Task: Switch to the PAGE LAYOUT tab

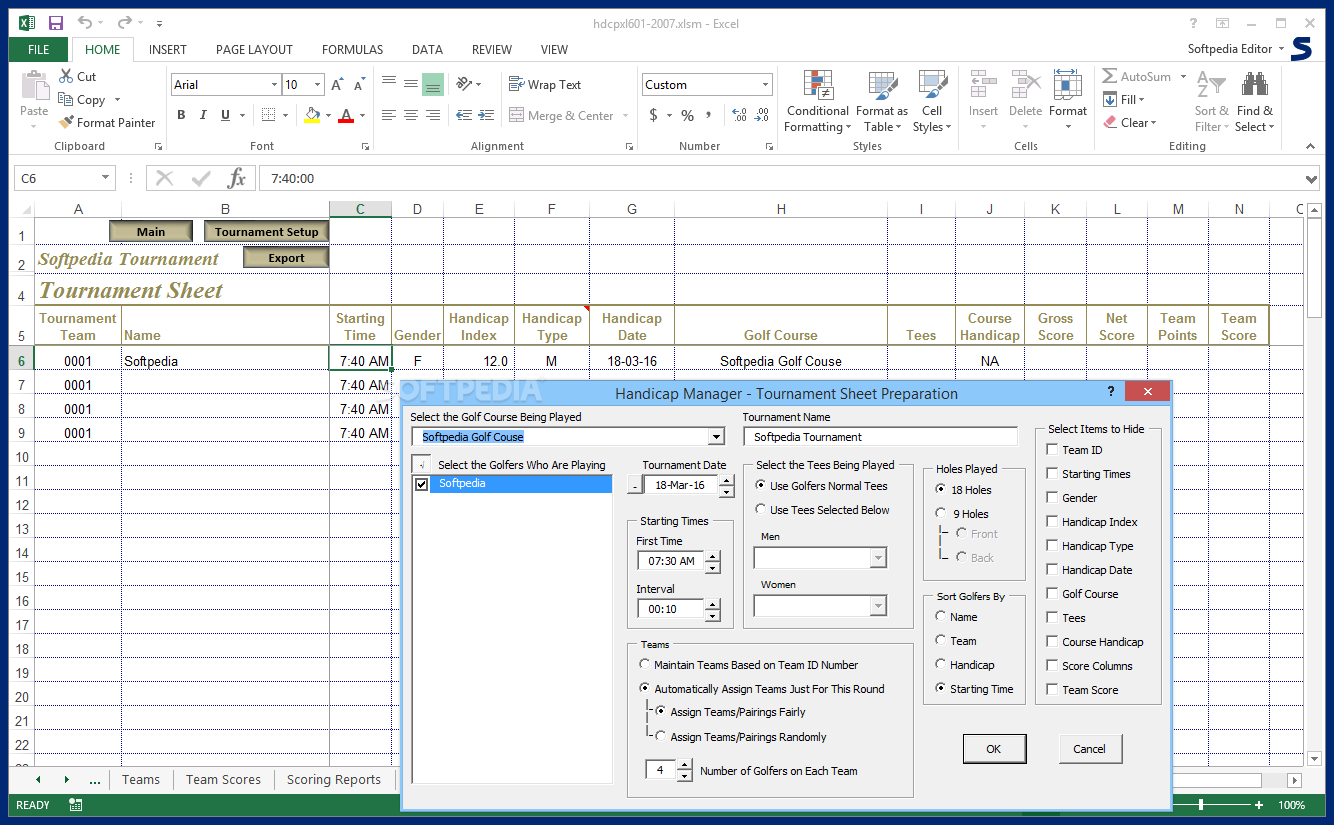Action: click(254, 49)
